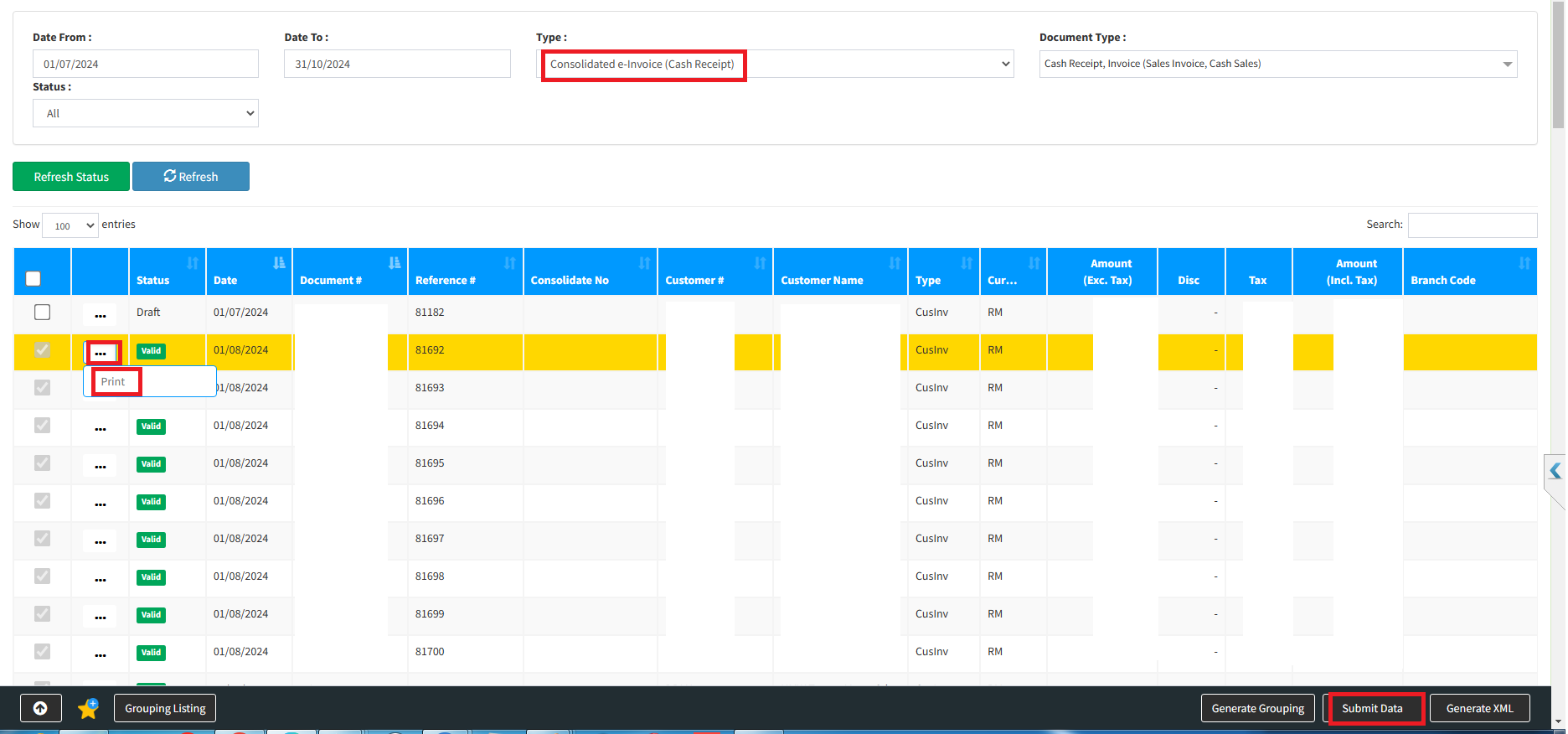The width and height of the screenshot is (1568, 734).
Task: Open the Type dropdown
Action: point(775,65)
